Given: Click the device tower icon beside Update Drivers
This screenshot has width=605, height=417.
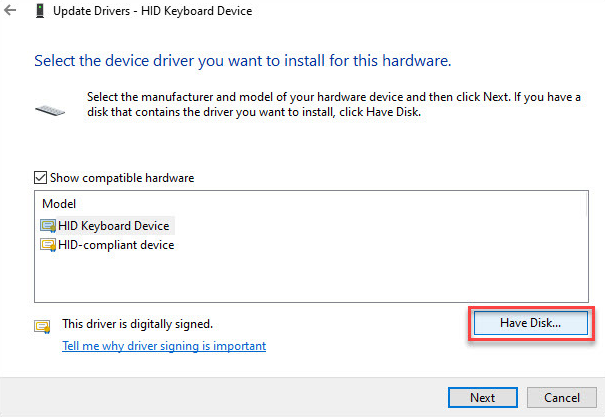Looking at the screenshot, I should [x=39, y=11].
